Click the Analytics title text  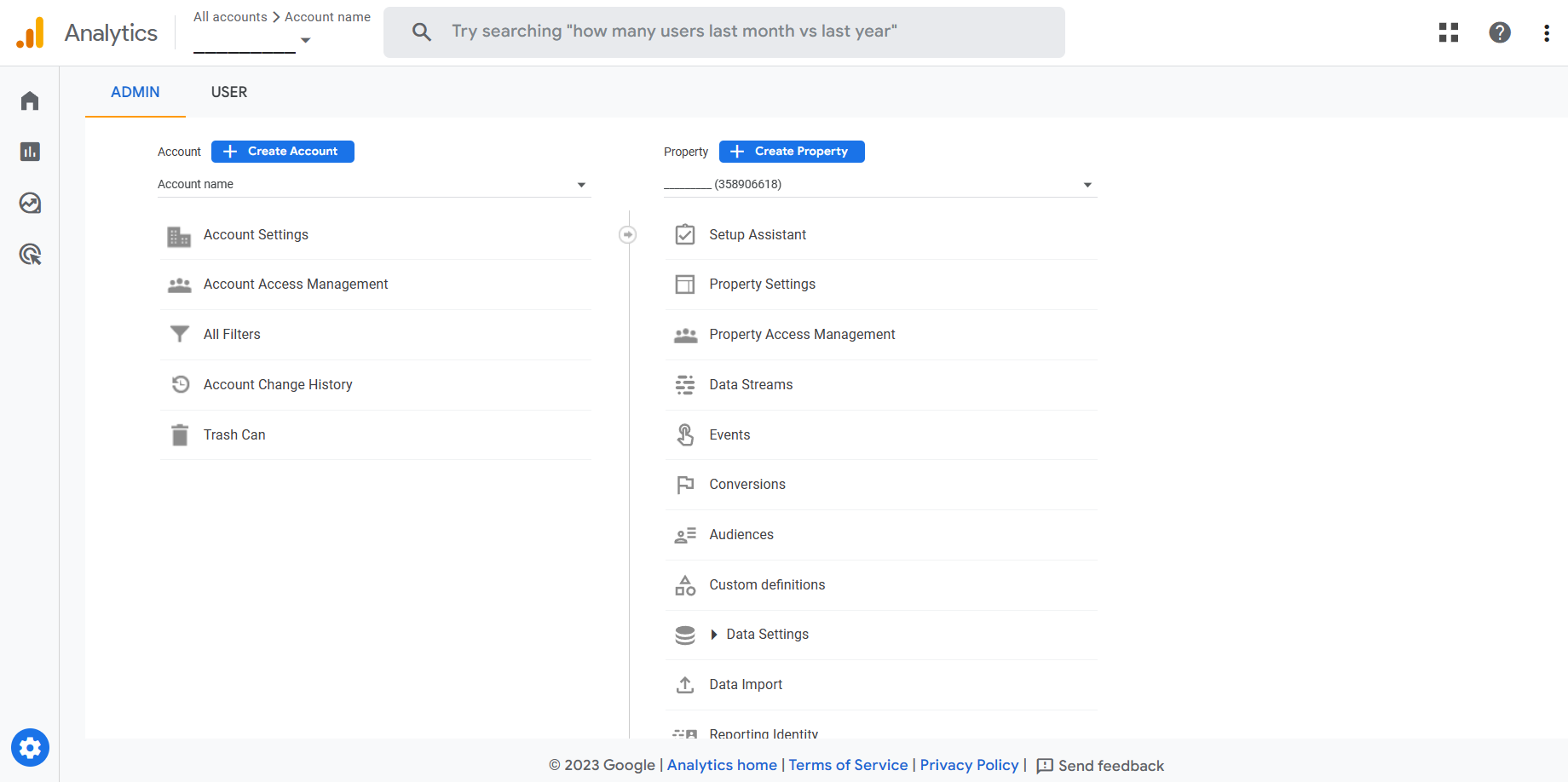tap(111, 33)
